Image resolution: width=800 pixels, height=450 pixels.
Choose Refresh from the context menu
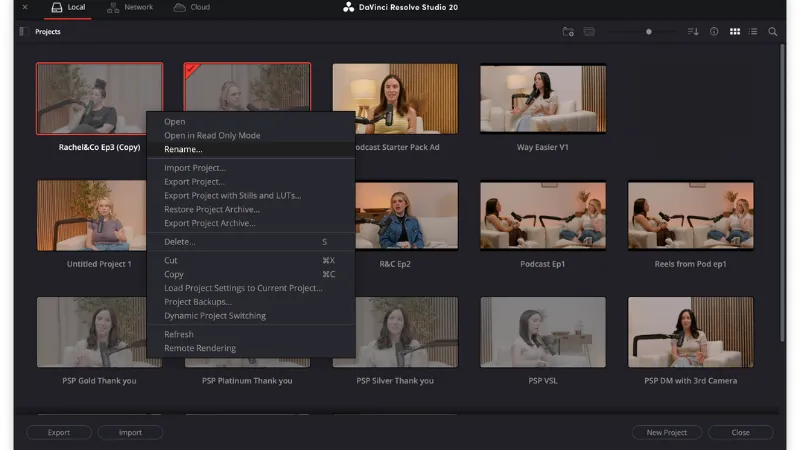251,334
